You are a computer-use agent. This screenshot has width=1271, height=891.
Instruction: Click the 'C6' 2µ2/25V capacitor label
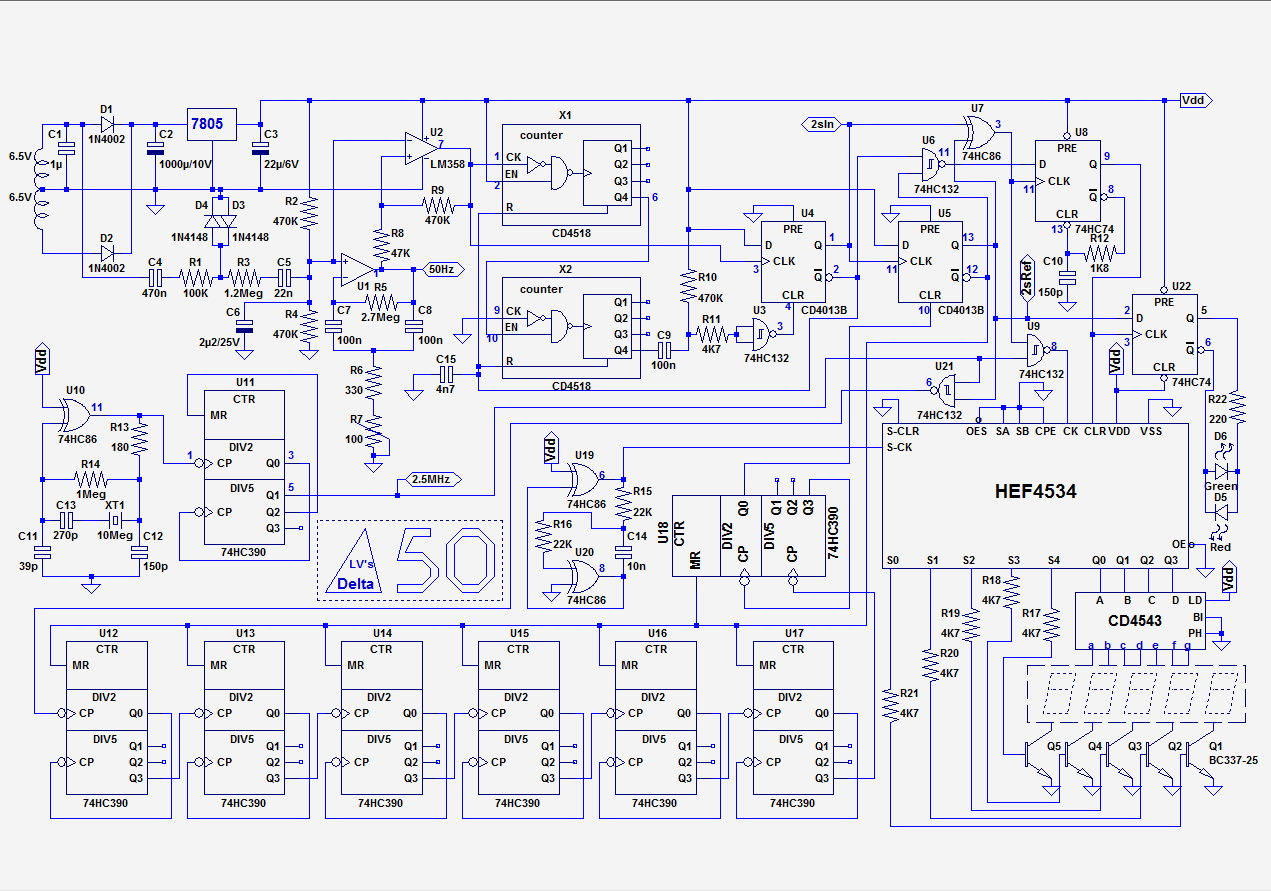[x=233, y=312]
